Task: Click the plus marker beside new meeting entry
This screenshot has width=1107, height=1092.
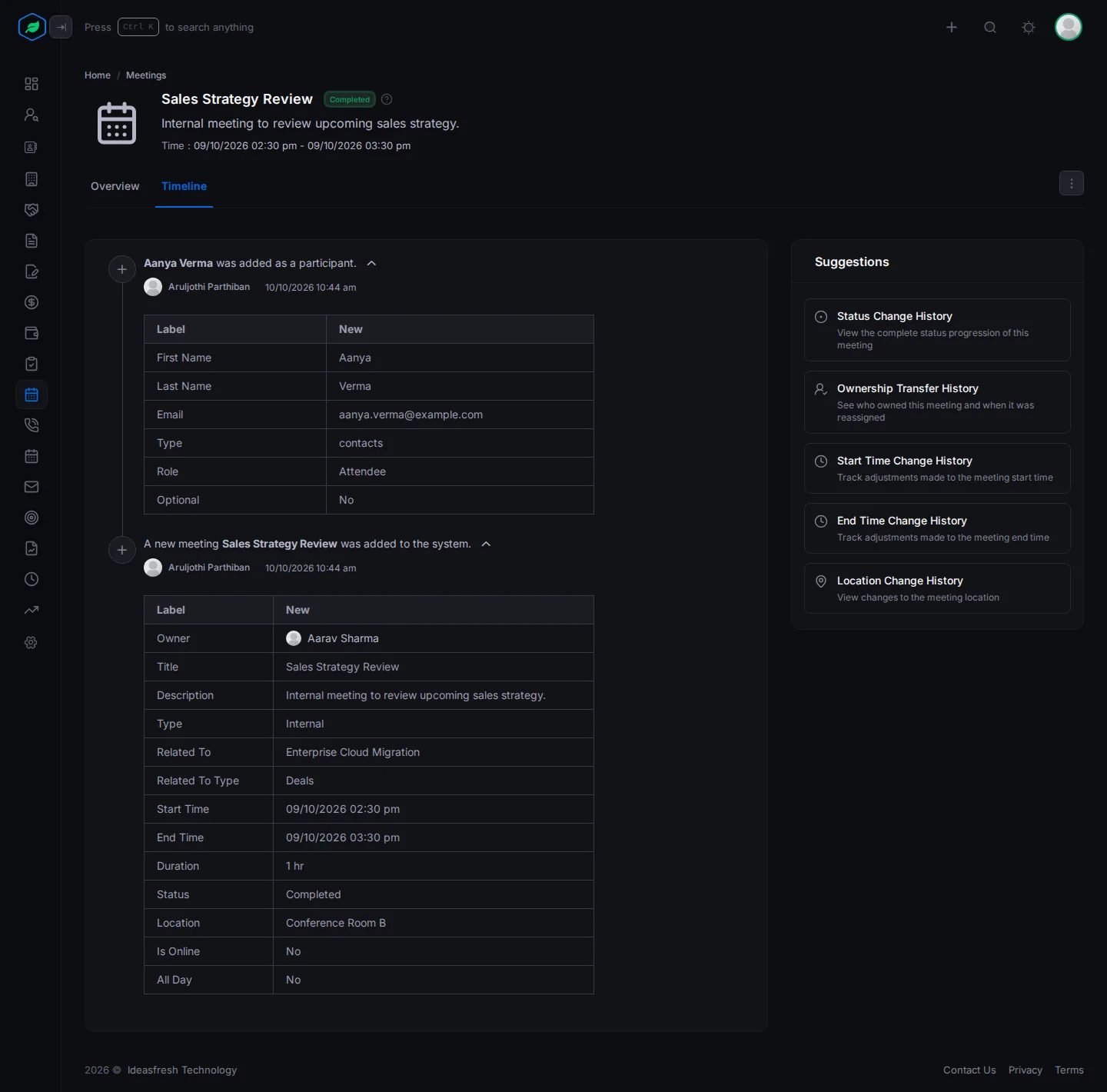Action: coord(122,550)
